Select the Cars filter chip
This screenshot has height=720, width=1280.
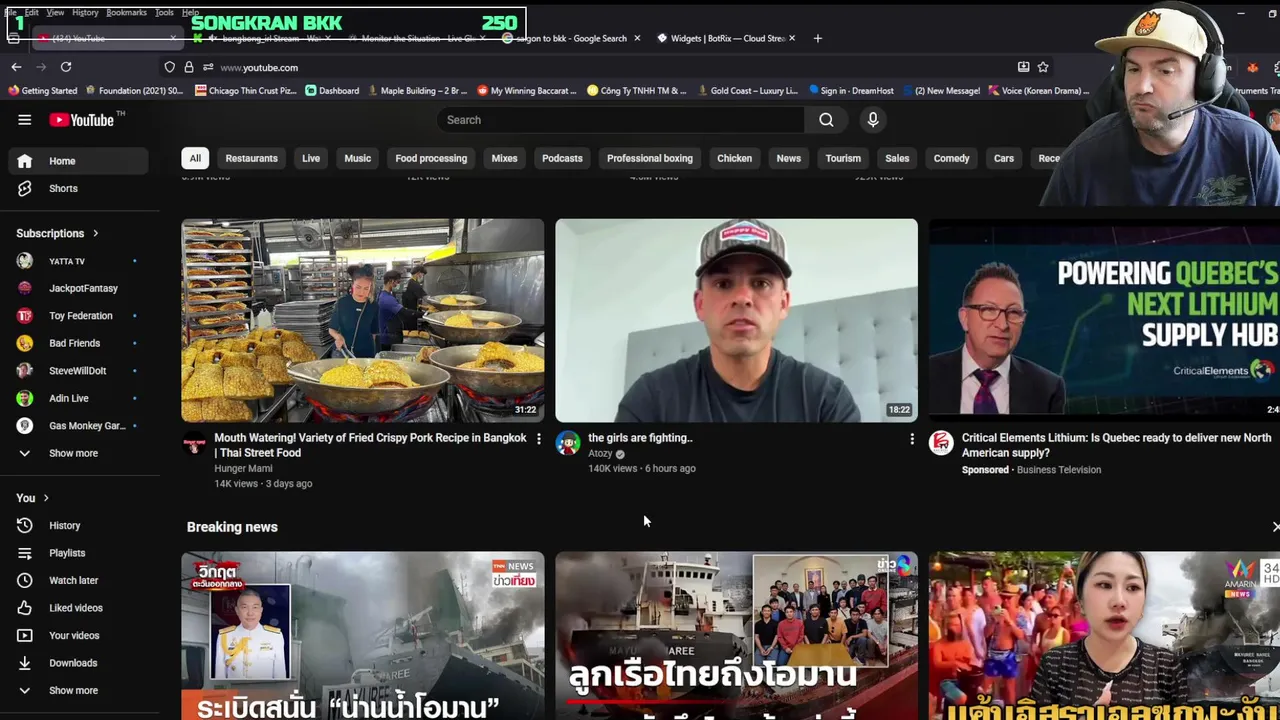point(1004,158)
